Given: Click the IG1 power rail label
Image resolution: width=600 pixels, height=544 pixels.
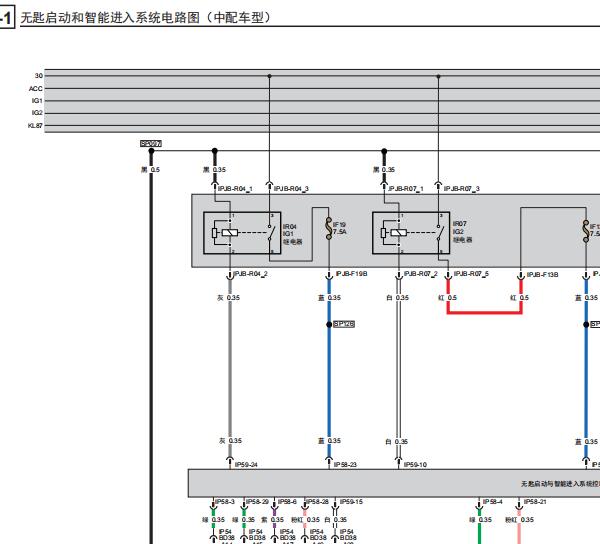Looking at the screenshot, I should click(x=37, y=101).
